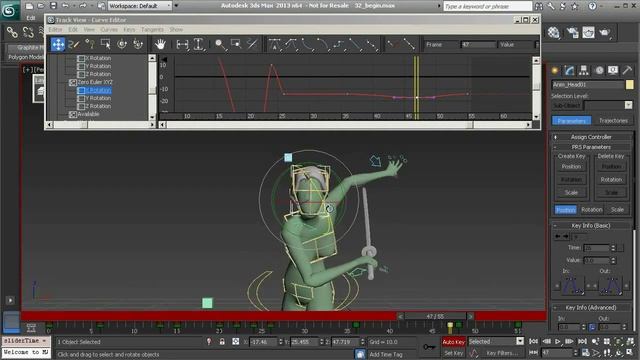Toggle Set Key mode

pos(453,353)
